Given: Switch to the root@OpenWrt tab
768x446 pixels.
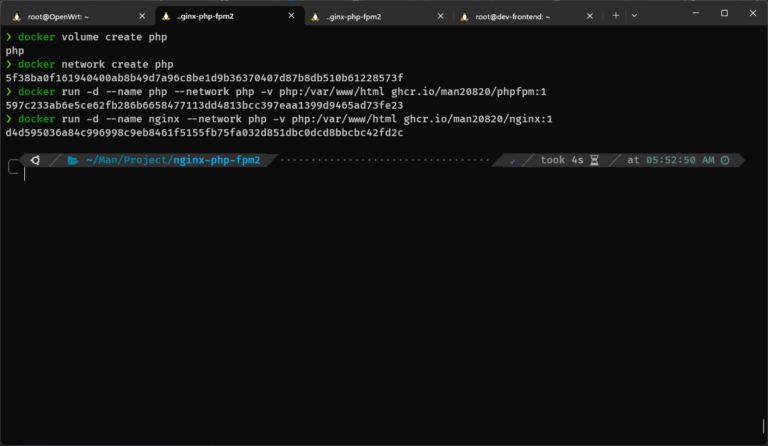Looking at the screenshot, I should (78, 16).
